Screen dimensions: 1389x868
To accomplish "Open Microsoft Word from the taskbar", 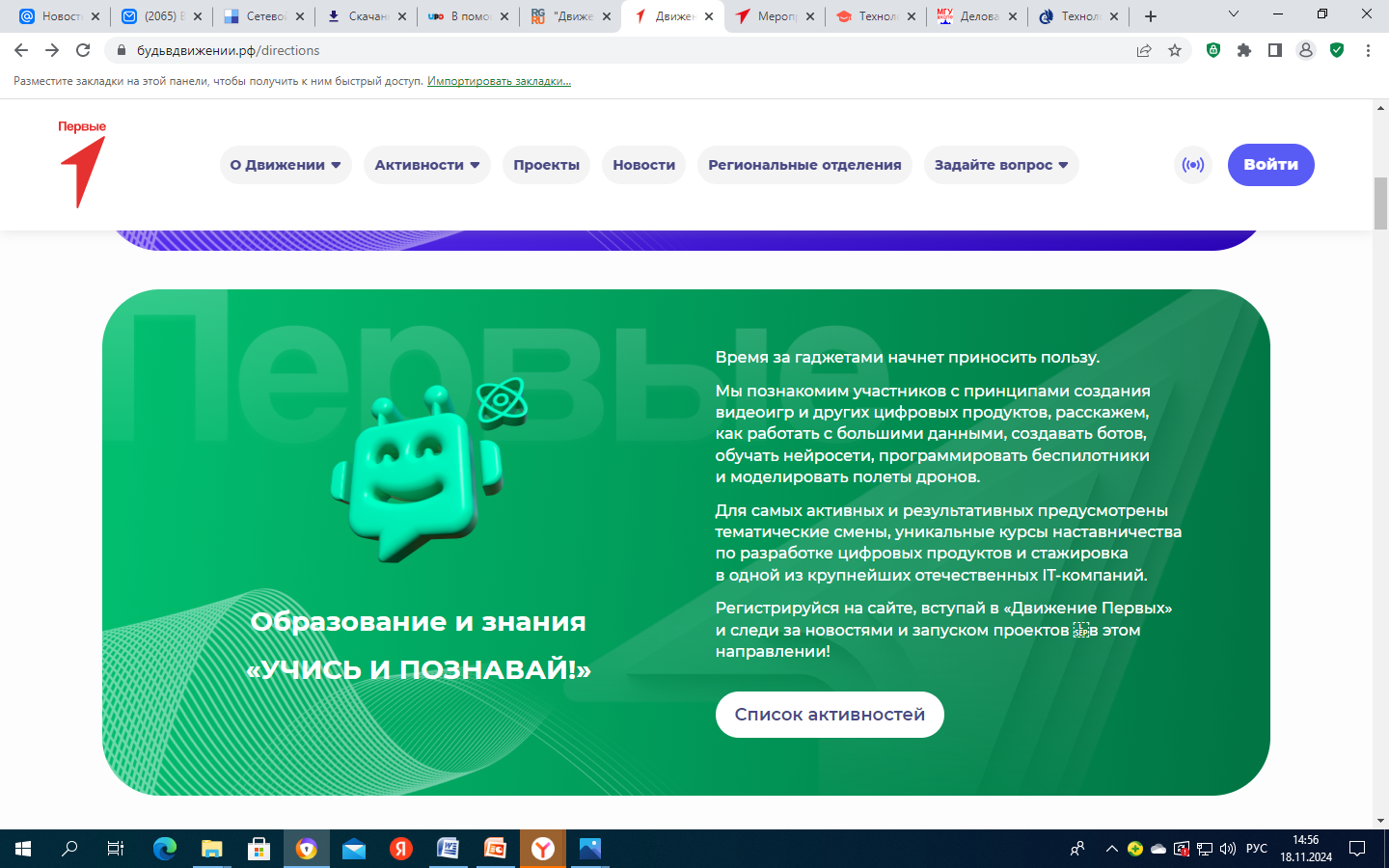I will [x=448, y=849].
